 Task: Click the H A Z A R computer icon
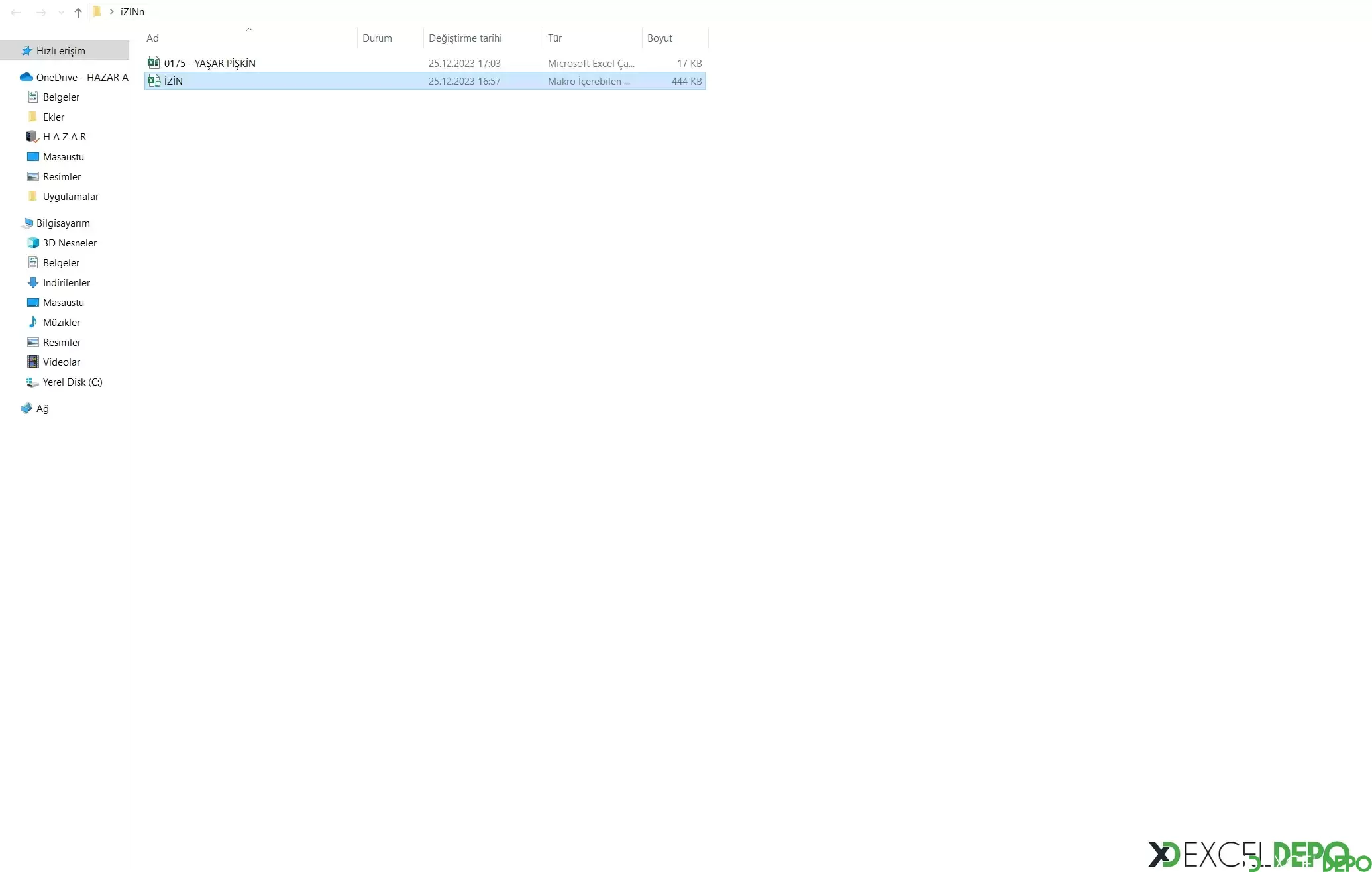click(32, 136)
